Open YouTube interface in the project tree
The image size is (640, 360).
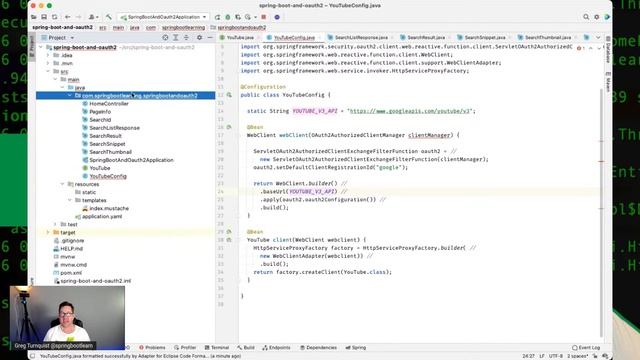[100, 168]
